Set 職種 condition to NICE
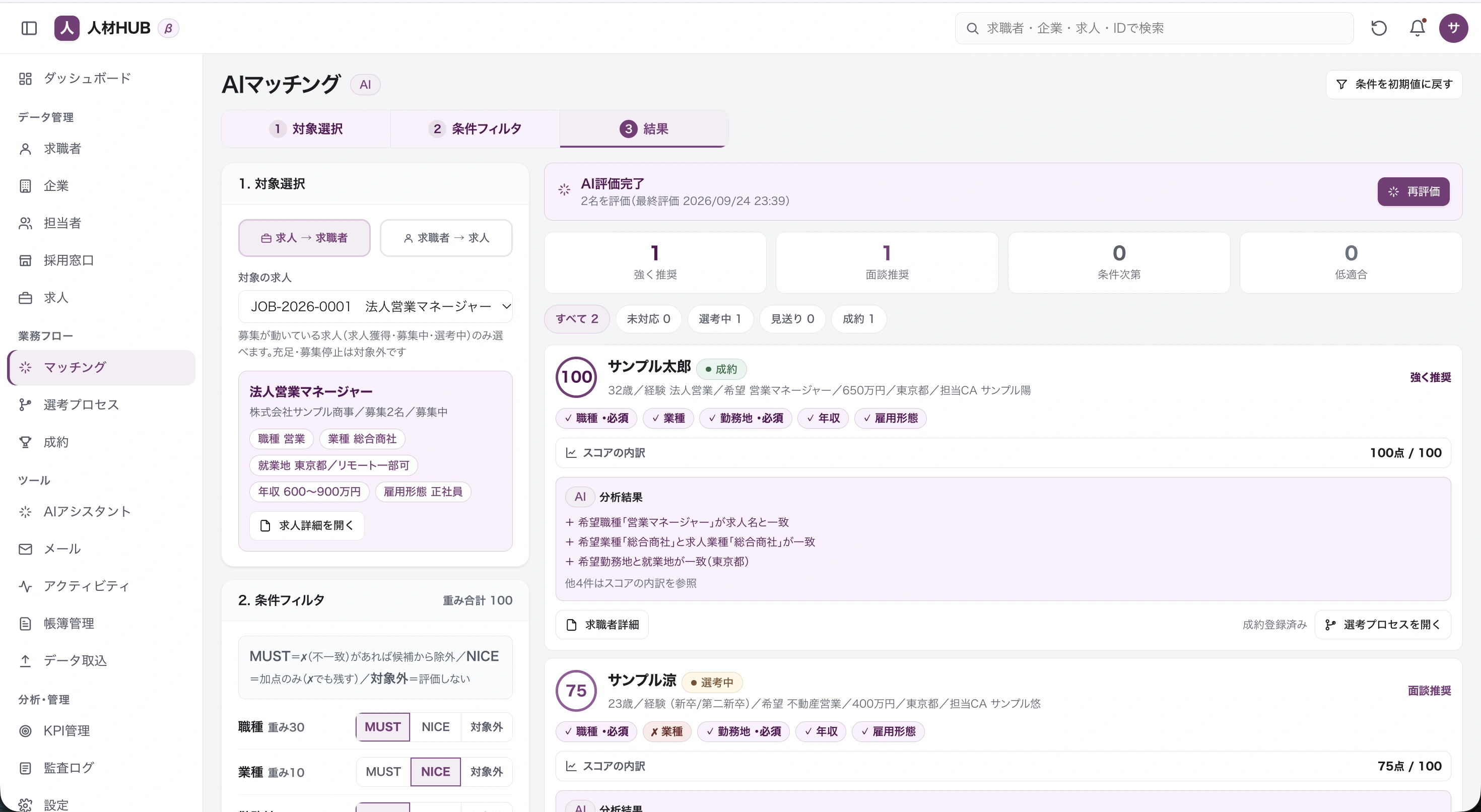Image resolution: width=1481 pixels, height=812 pixels. point(435,727)
